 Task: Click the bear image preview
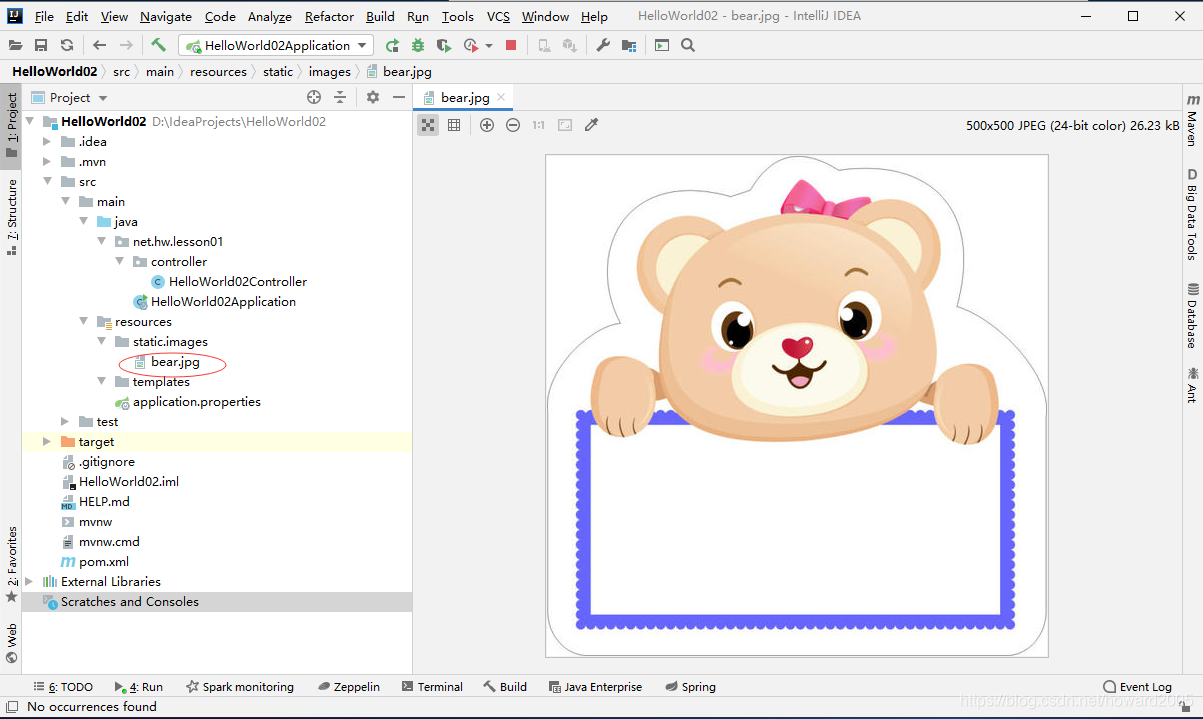pyautogui.click(x=797, y=406)
